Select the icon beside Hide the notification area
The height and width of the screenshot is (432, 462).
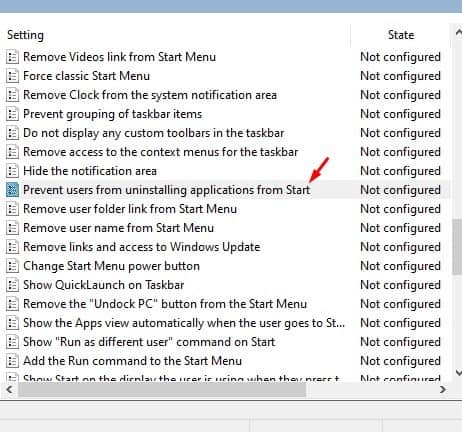click(x=12, y=171)
